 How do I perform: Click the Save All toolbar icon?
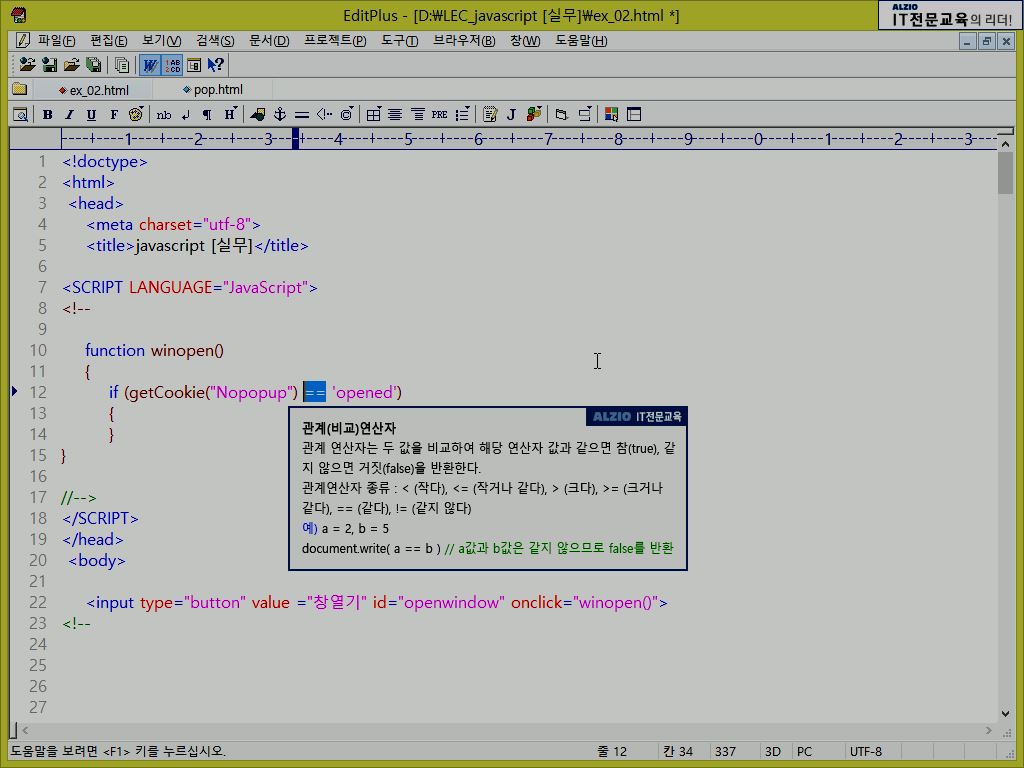click(x=93, y=65)
